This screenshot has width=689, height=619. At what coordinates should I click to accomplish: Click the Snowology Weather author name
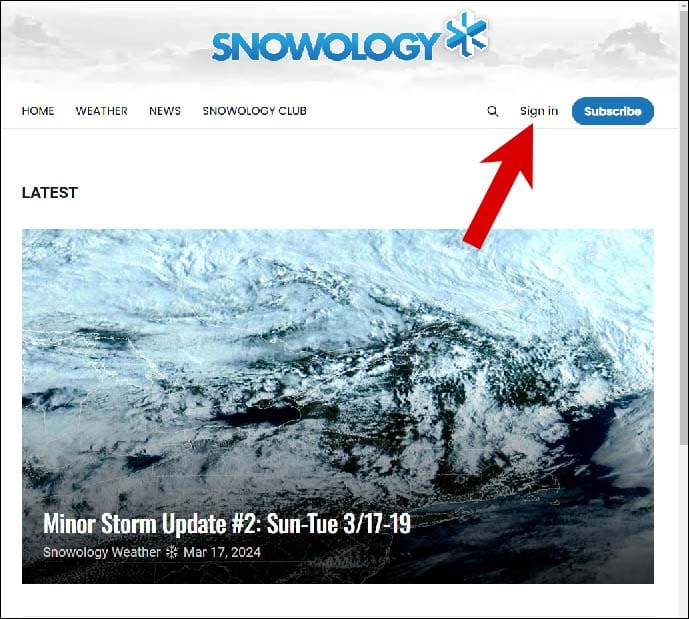(102, 552)
